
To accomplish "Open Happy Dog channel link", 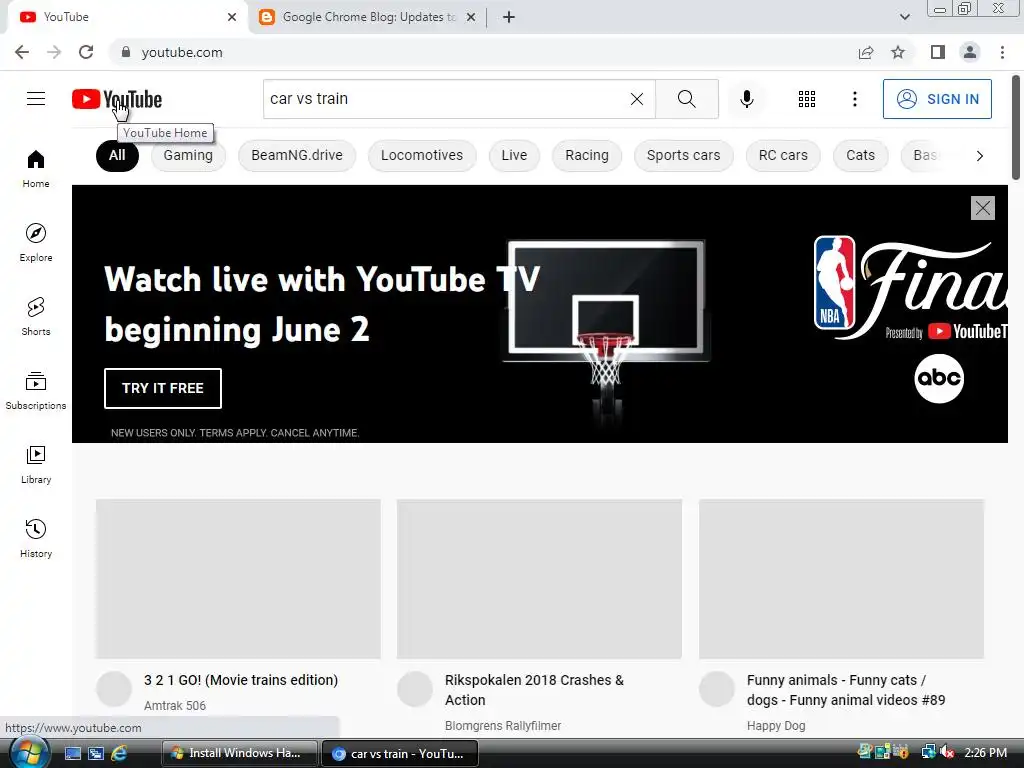I will [x=776, y=726].
